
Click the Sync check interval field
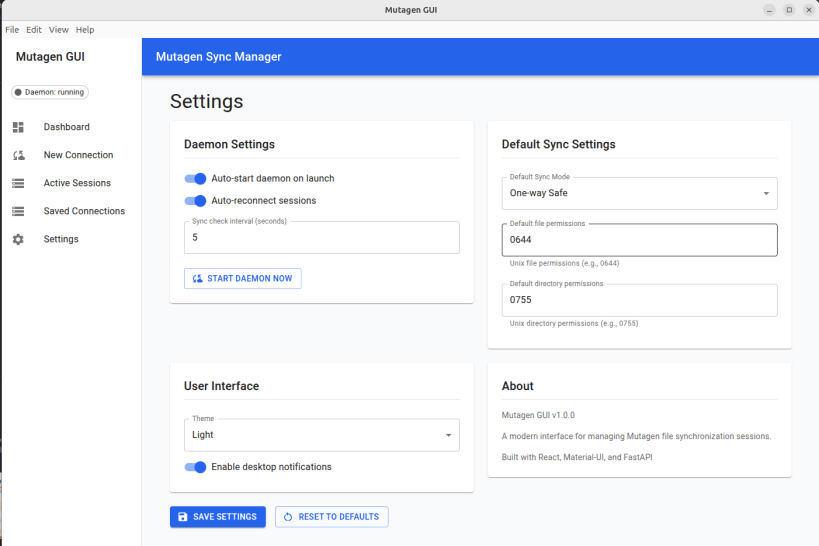[322, 238]
